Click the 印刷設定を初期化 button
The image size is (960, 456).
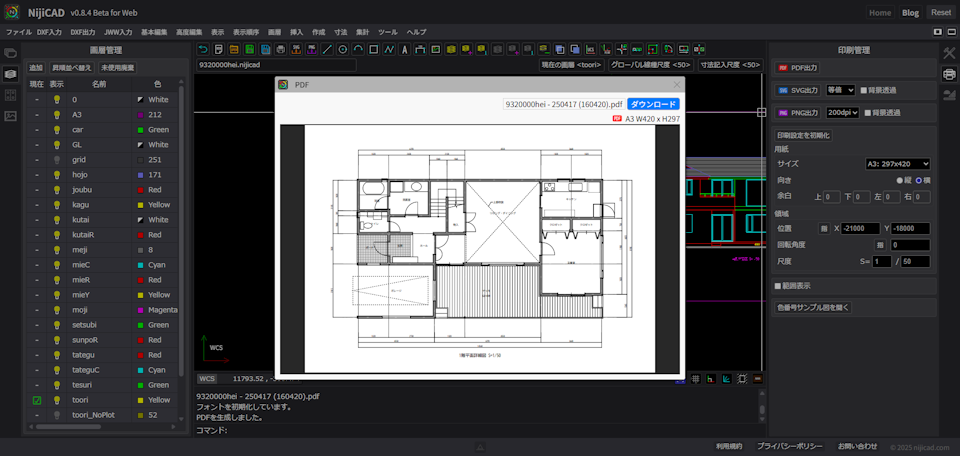click(804, 136)
